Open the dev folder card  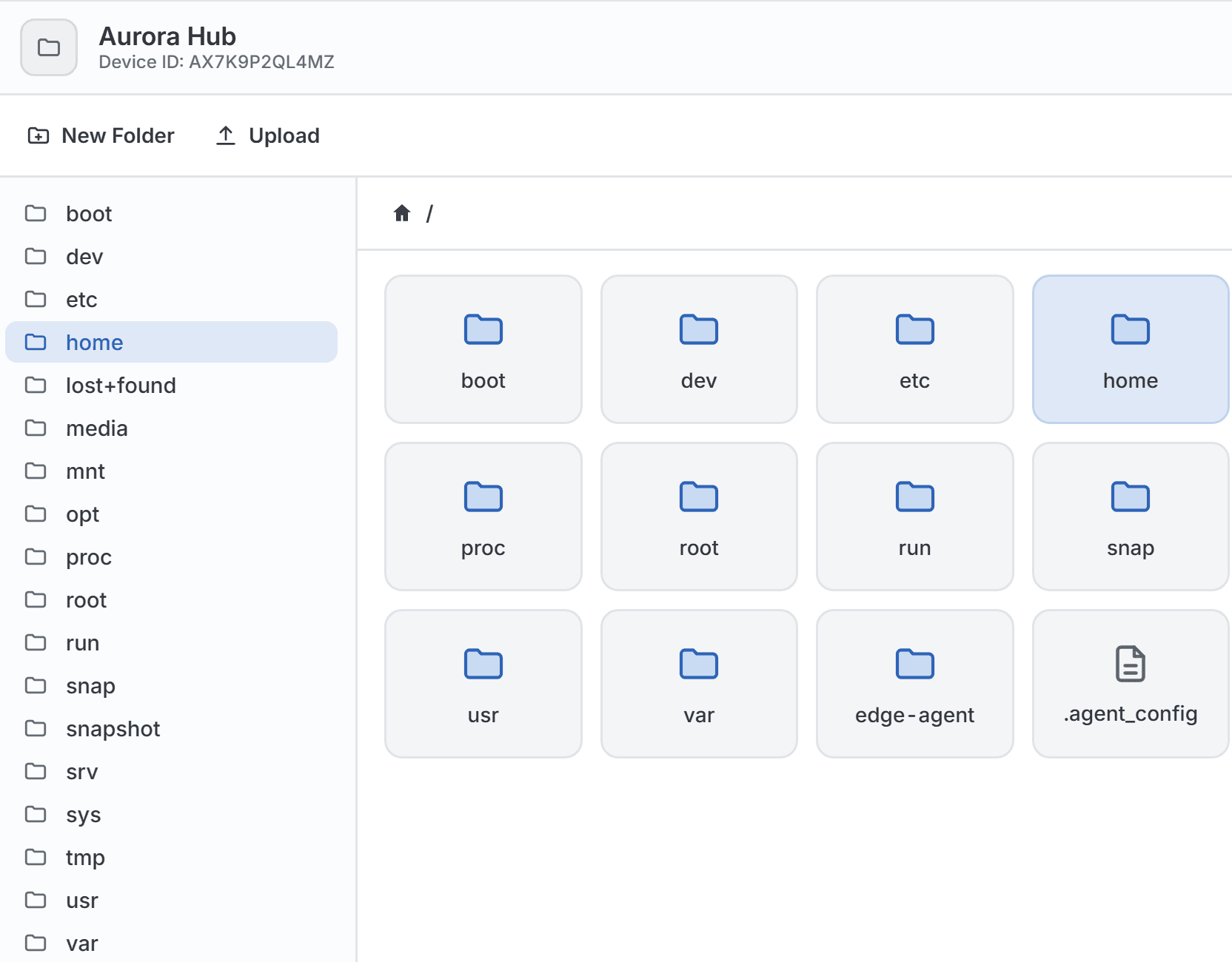[x=699, y=349]
